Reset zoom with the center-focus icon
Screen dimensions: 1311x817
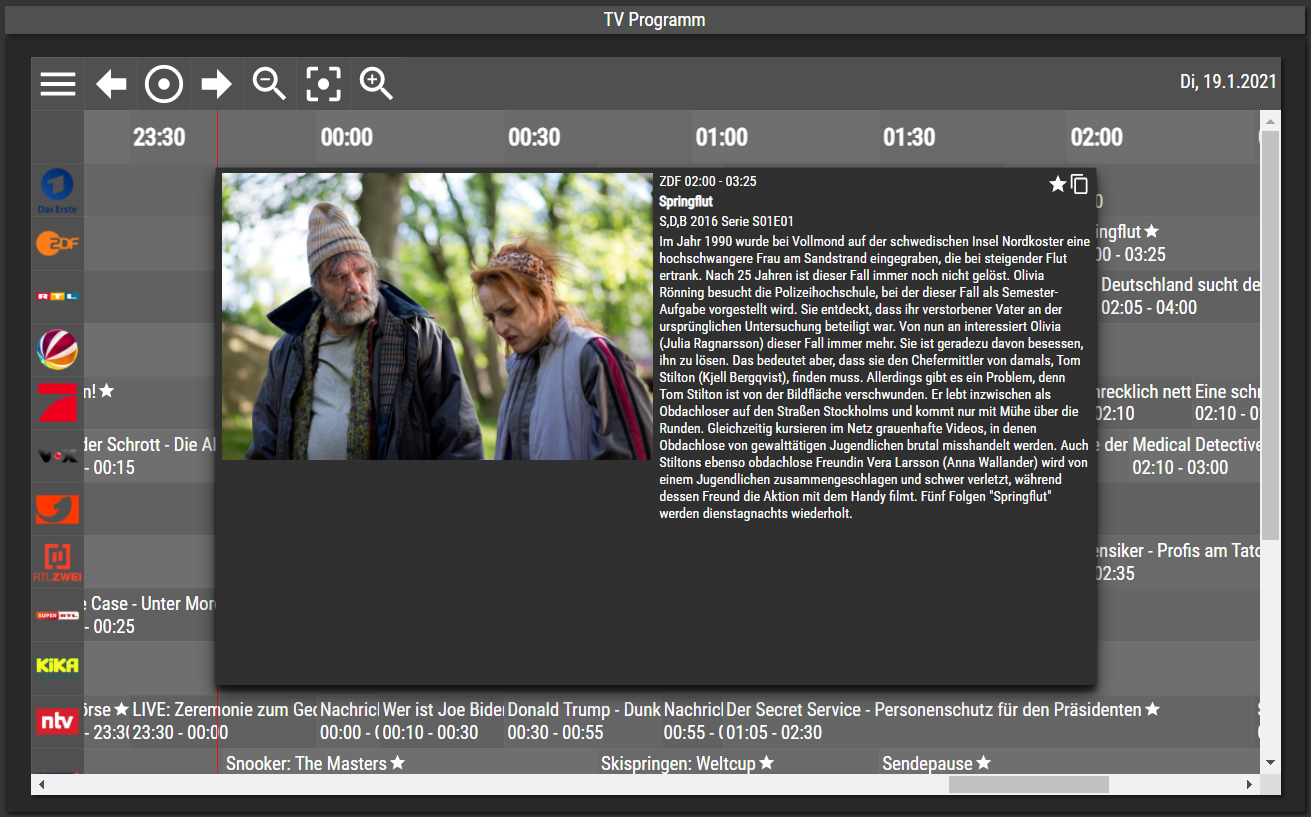coord(323,84)
